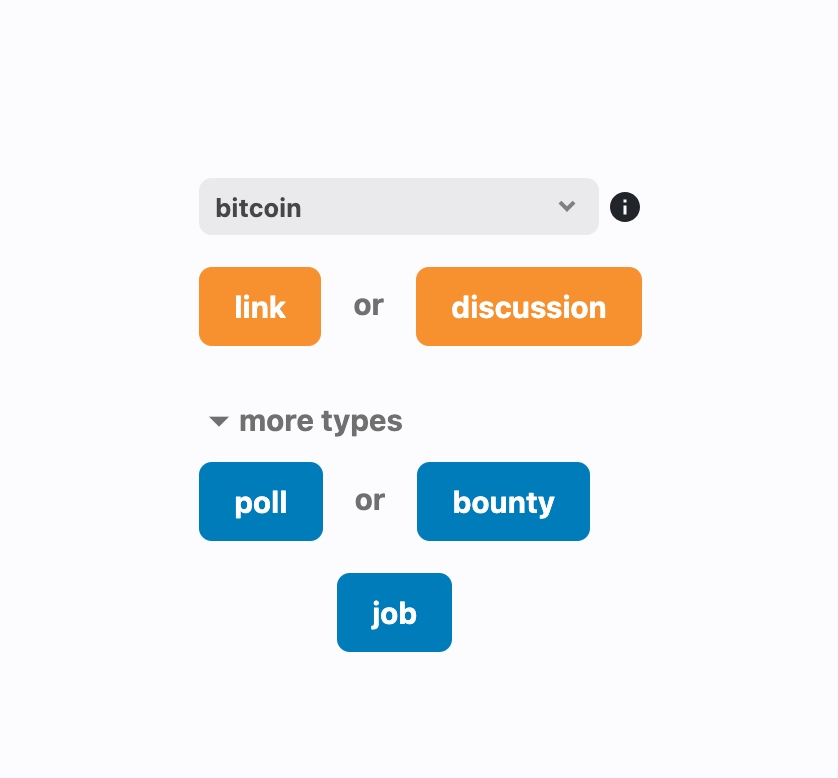Click the info icon beside territory selector

tap(625, 207)
